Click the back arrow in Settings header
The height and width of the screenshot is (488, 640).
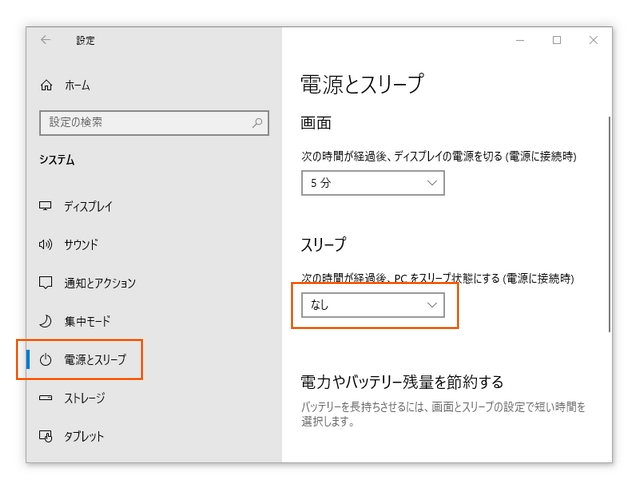[46, 40]
